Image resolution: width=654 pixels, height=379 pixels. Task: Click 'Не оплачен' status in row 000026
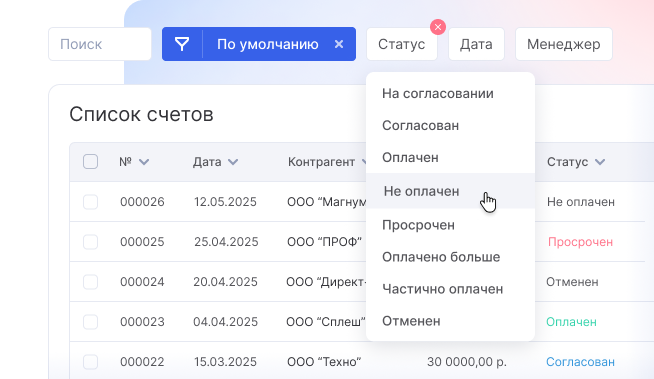click(x=581, y=202)
